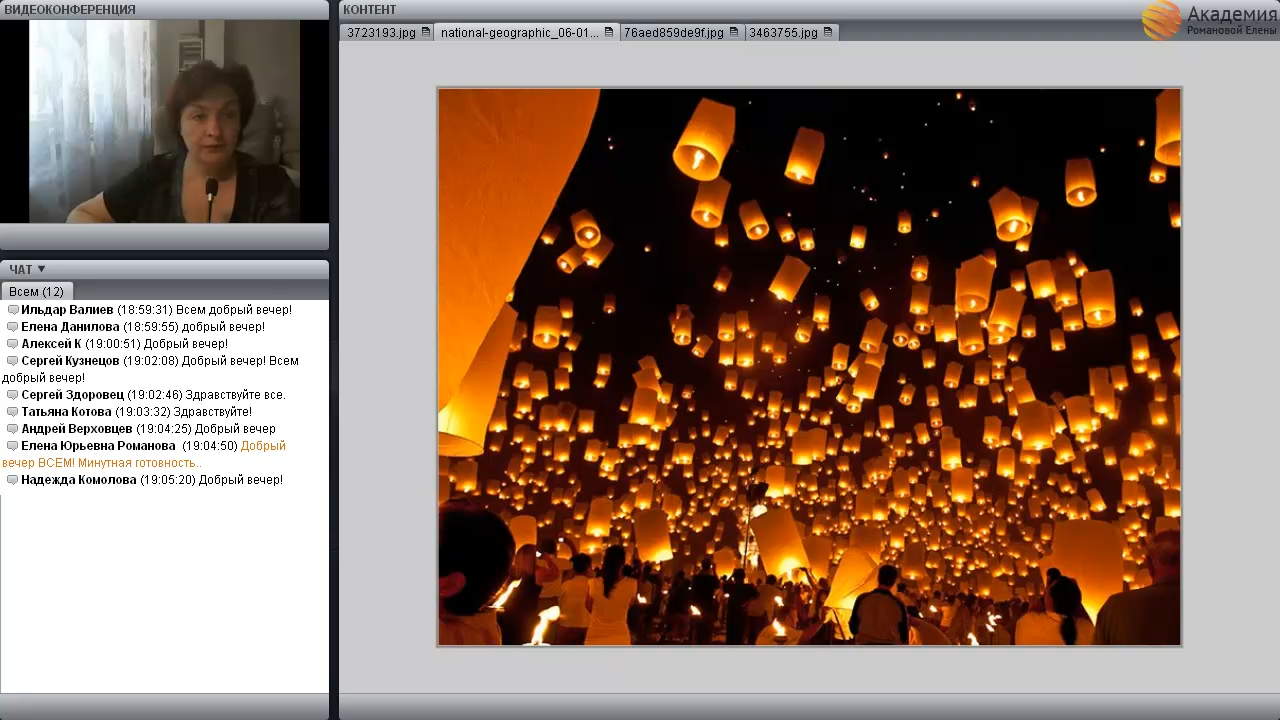This screenshot has height=720, width=1280.
Task: Click the name Алексей К in chat
Action: click(51, 344)
